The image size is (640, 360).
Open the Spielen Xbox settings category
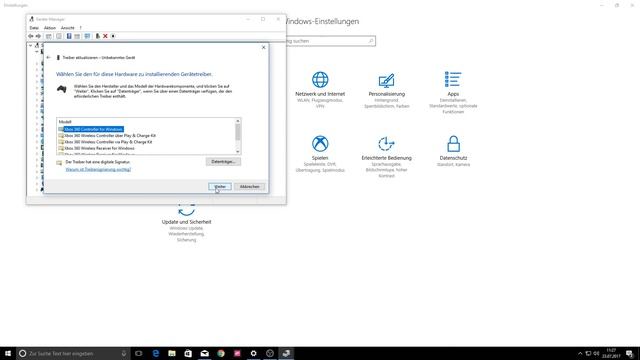[320, 153]
